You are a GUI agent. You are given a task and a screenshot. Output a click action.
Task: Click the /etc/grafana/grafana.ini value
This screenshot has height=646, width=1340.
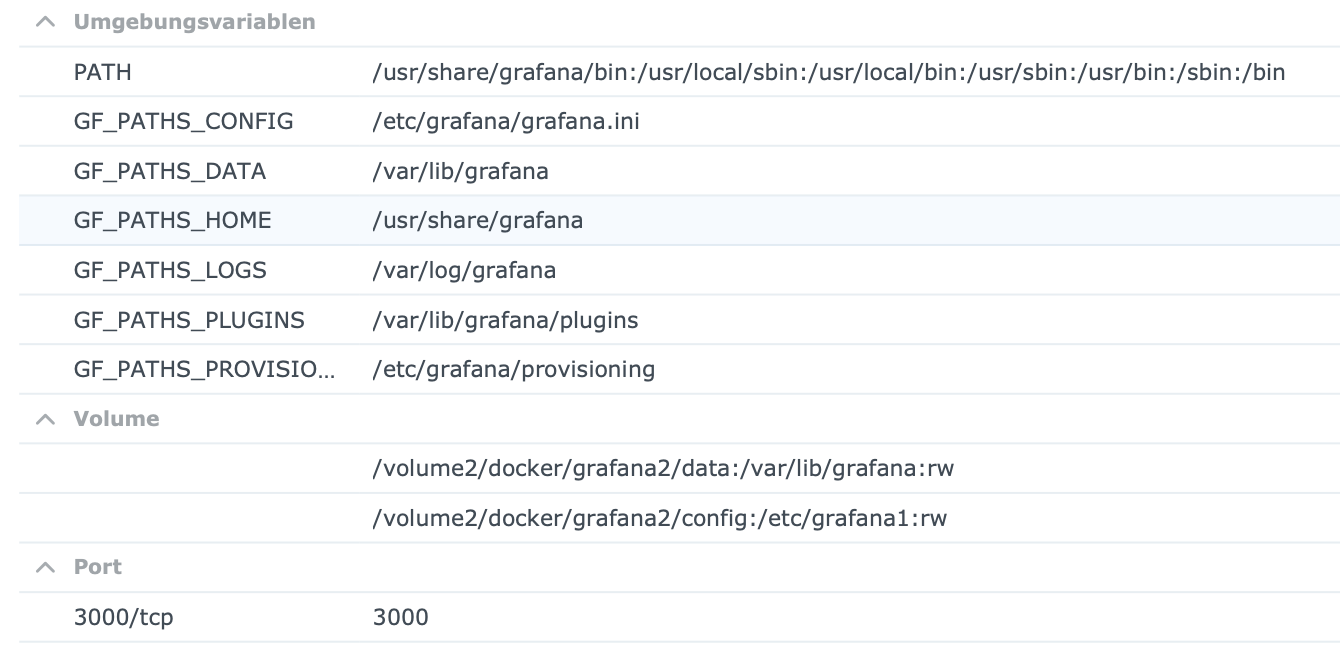click(x=505, y=122)
